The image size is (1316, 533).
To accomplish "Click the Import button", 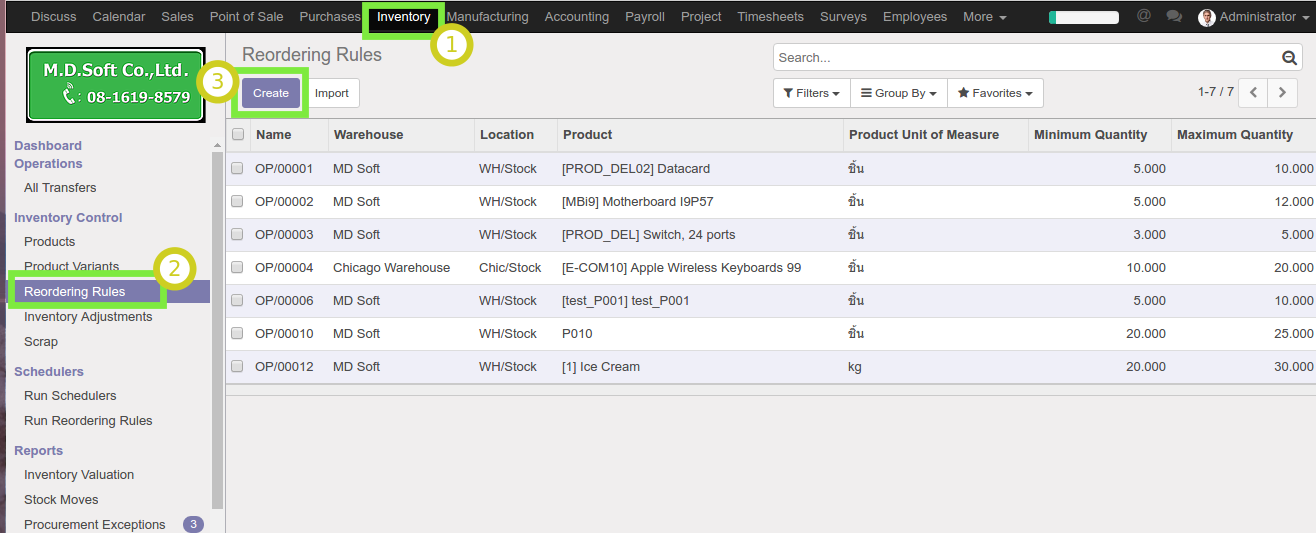I will (x=332, y=93).
